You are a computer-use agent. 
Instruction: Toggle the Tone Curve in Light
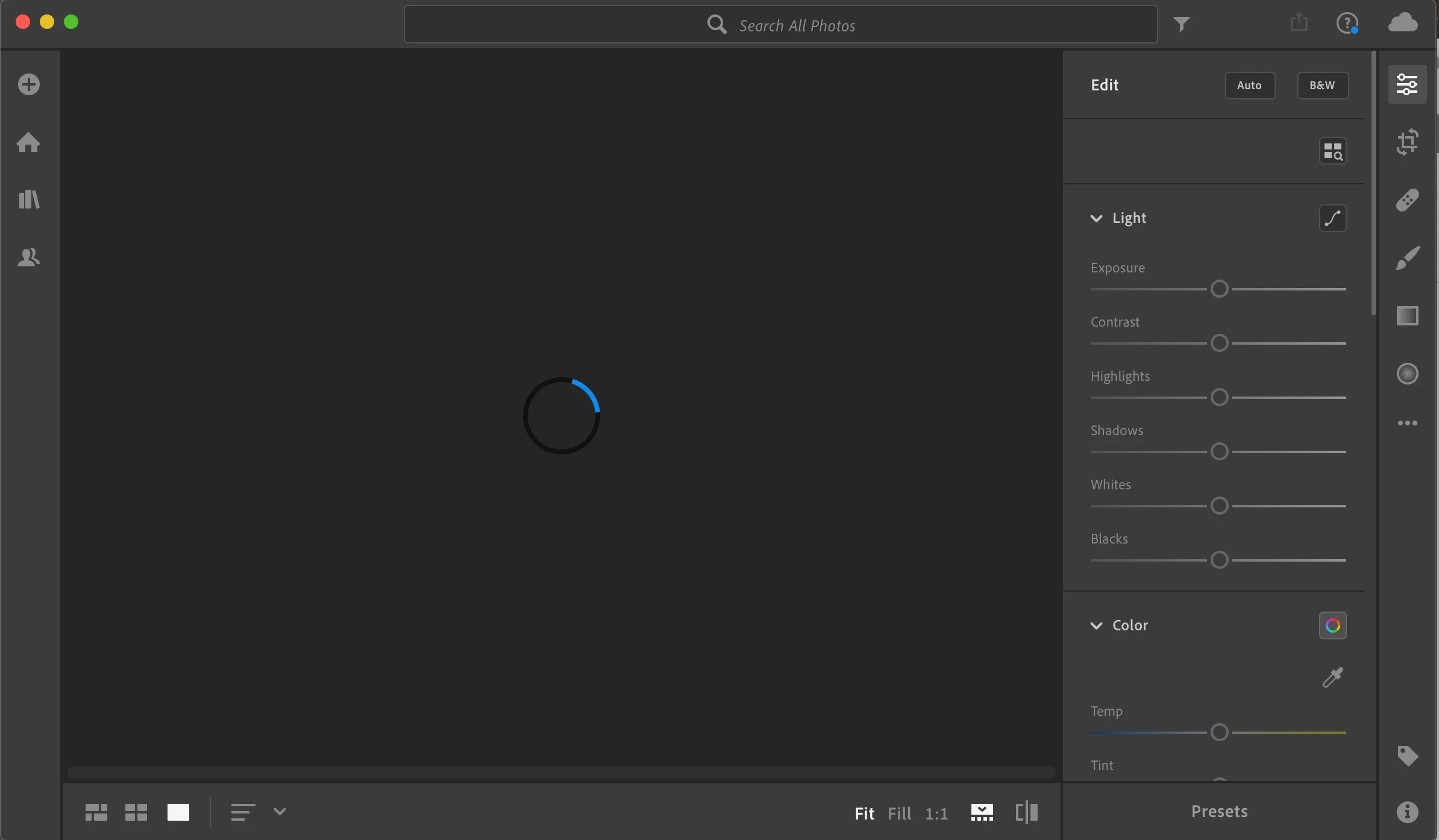(x=1332, y=218)
